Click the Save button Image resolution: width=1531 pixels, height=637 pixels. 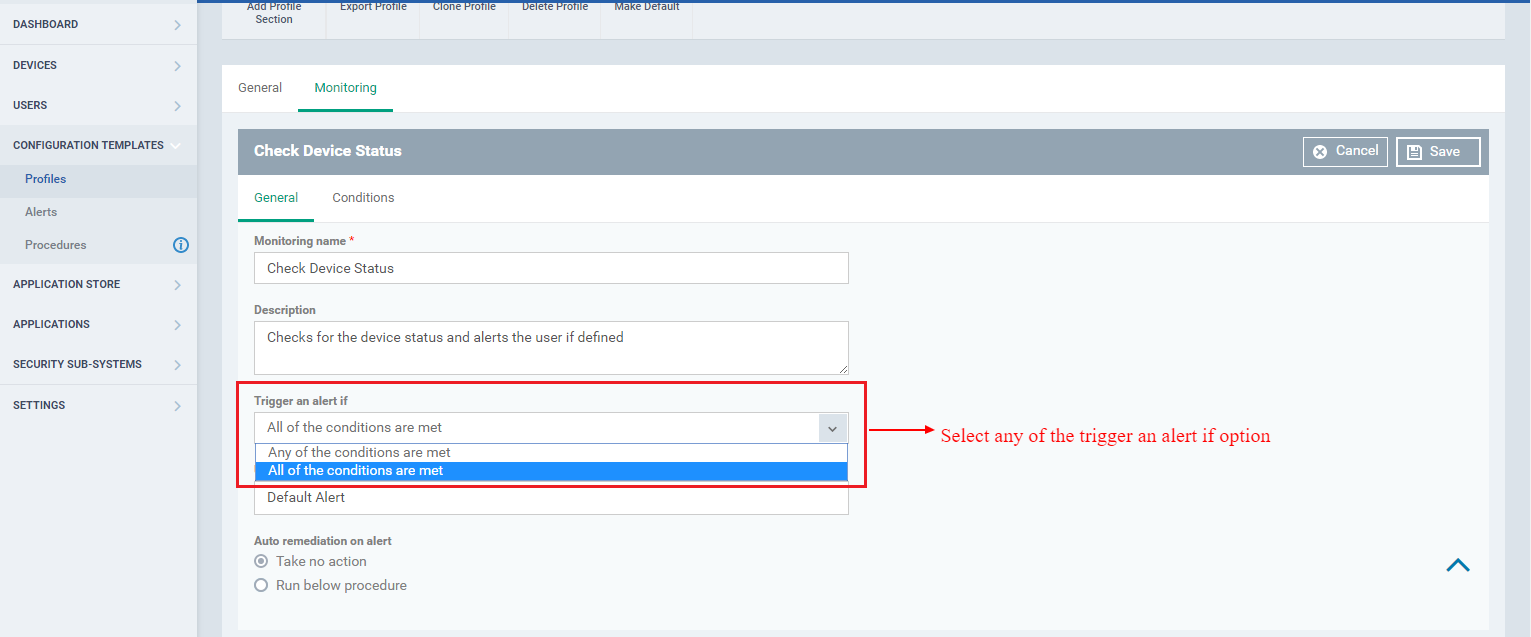1438,152
